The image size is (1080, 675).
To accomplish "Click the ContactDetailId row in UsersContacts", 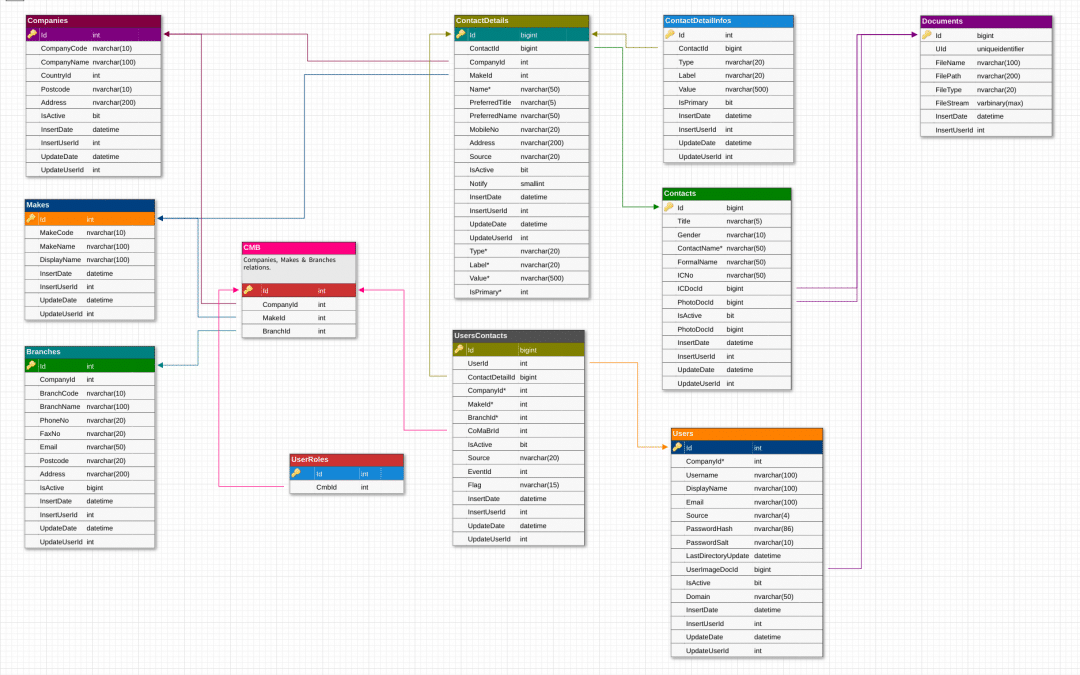I will click(519, 377).
